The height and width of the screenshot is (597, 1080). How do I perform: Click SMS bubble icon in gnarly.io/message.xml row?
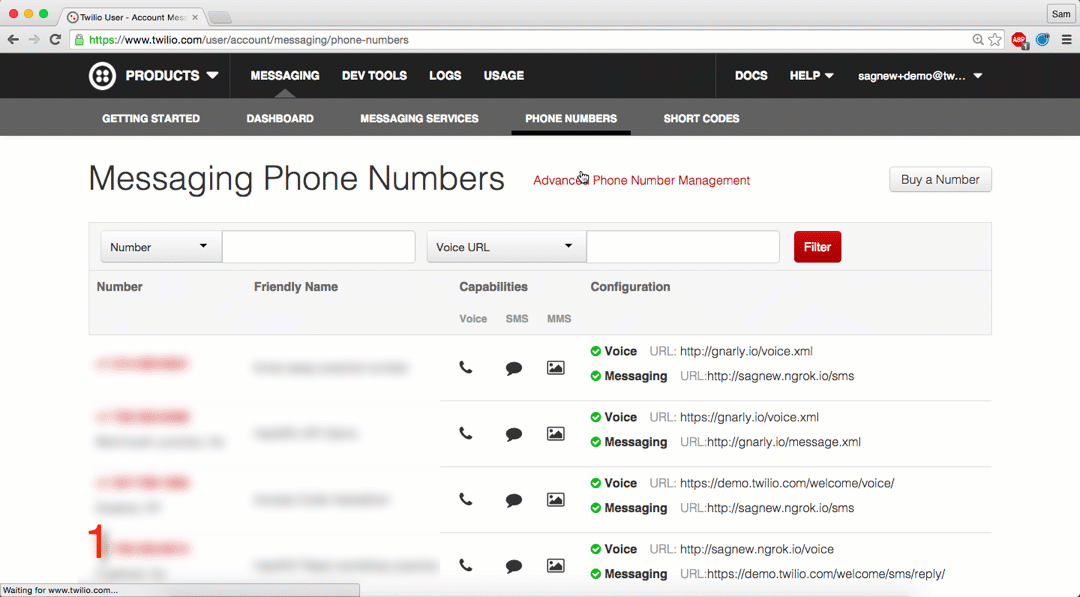click(514, 434)
